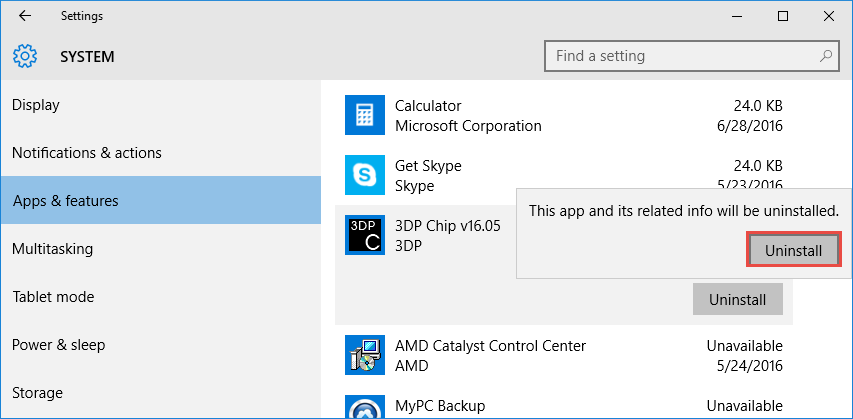Select 3DP Chip v16.05 entry name
This screenshot has height=419, width=853.
coord(448,225)
